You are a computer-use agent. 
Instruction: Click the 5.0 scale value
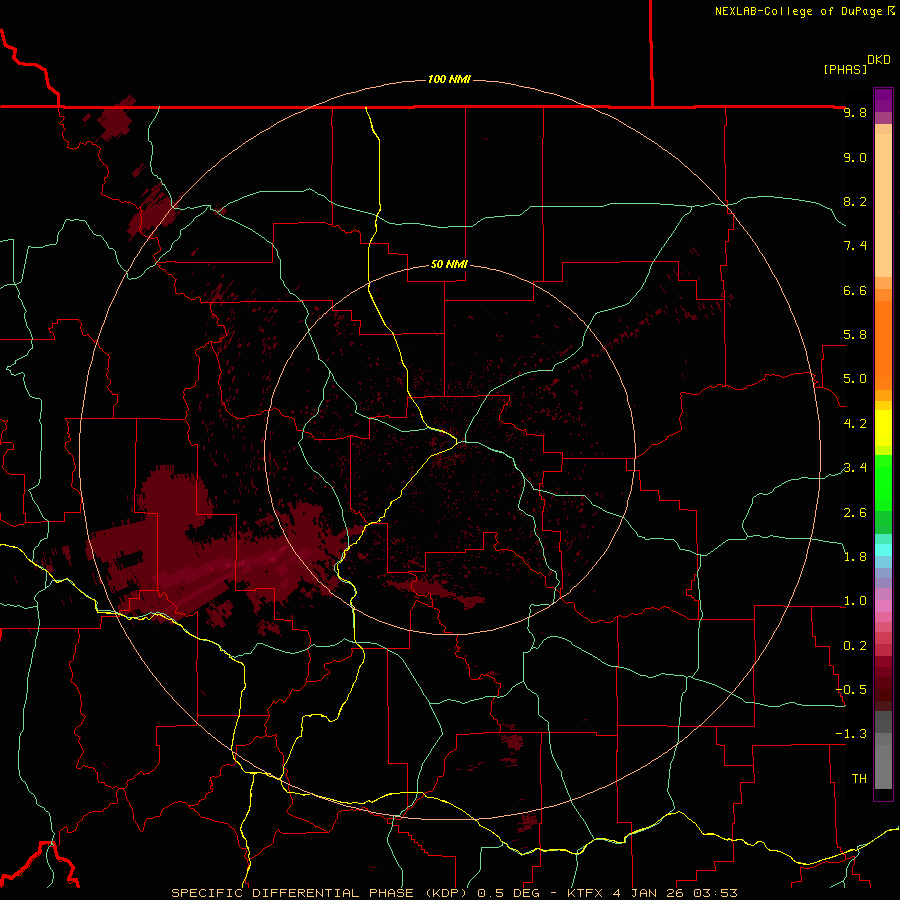[855, 379]
